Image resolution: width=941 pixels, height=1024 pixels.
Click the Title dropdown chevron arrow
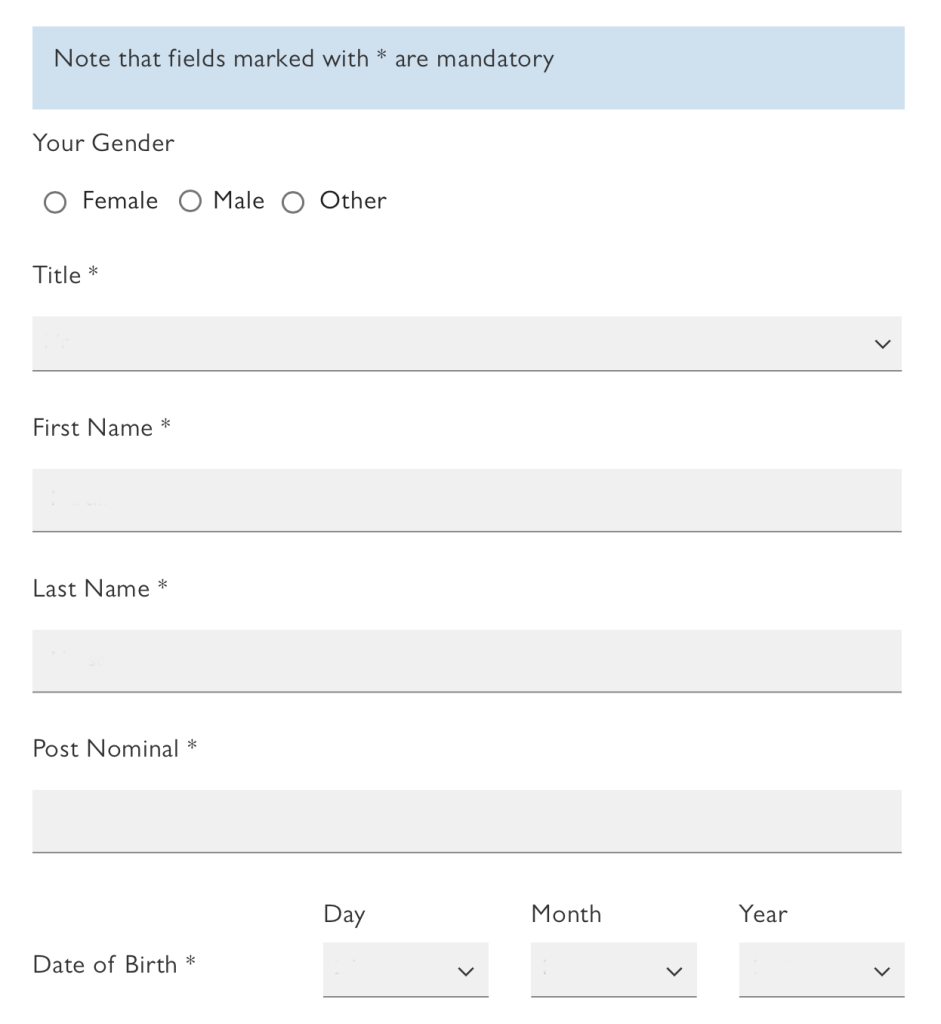(x=881, y=344)
